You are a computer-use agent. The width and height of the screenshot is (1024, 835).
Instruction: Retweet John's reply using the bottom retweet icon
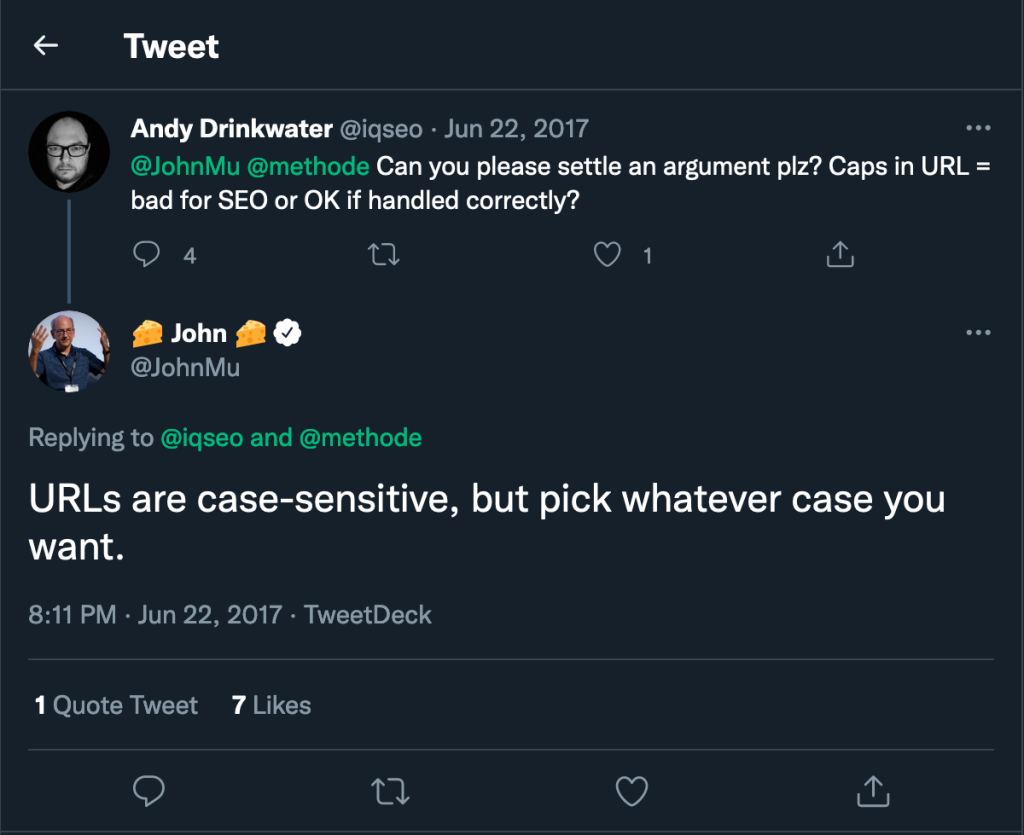pos(390,791)
